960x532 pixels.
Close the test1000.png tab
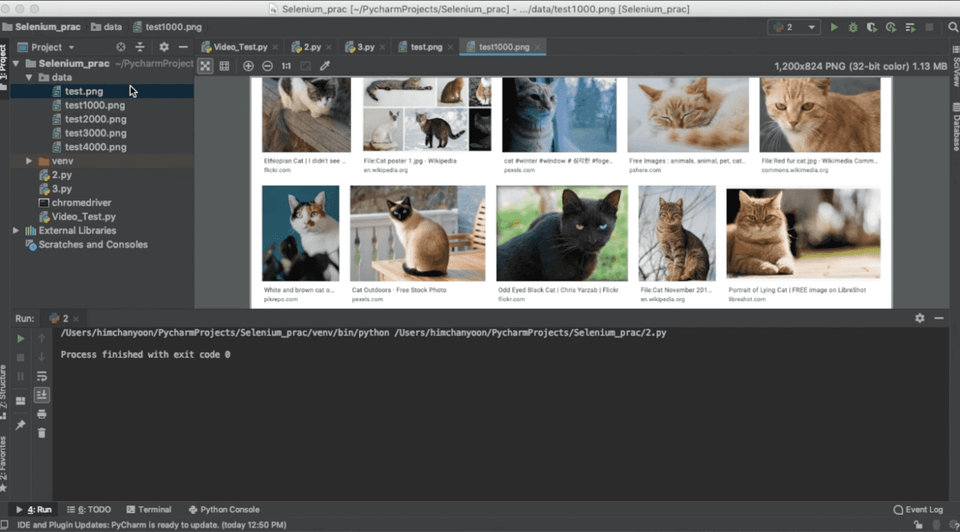click(538, 47)
